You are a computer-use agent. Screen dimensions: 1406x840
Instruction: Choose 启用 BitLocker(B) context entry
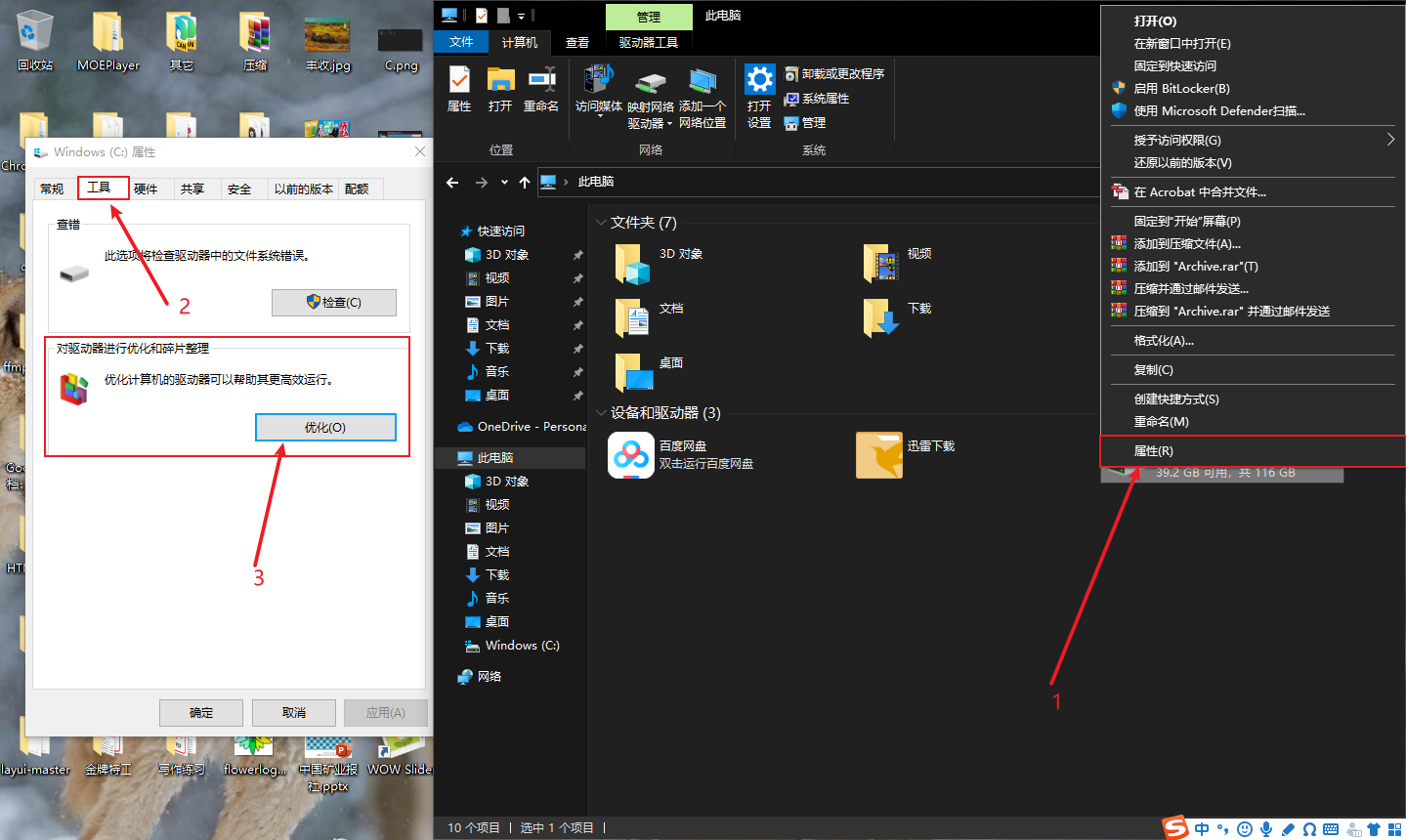(1253, 88)
